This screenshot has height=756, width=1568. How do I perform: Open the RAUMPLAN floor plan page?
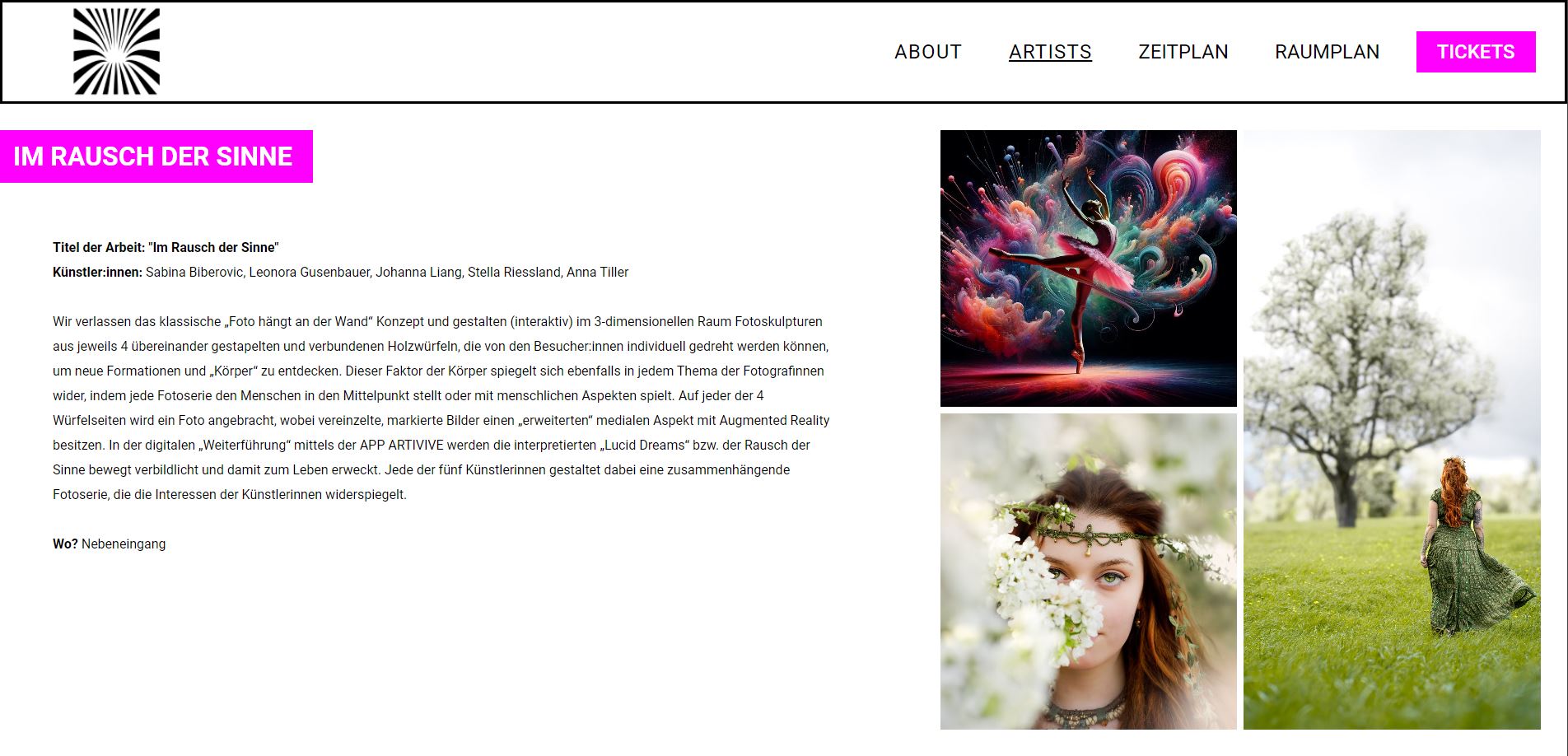[x=1327, y=52]
